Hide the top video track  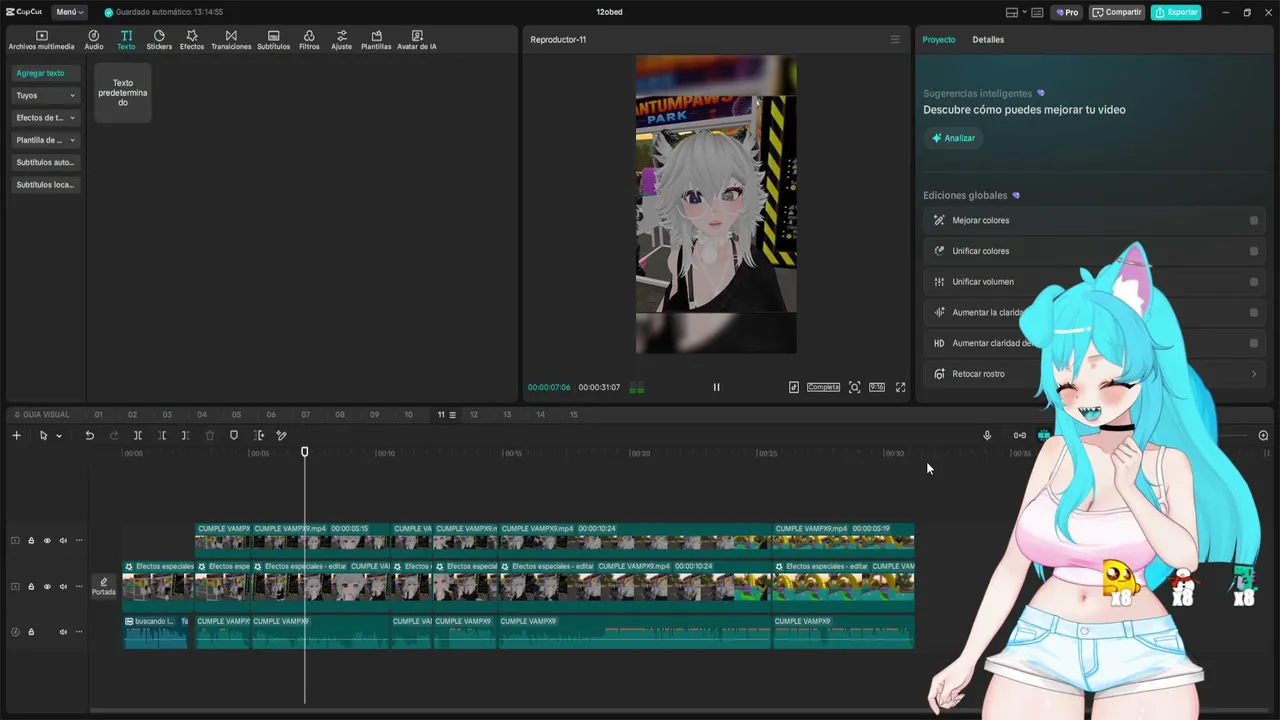point(46,541)
